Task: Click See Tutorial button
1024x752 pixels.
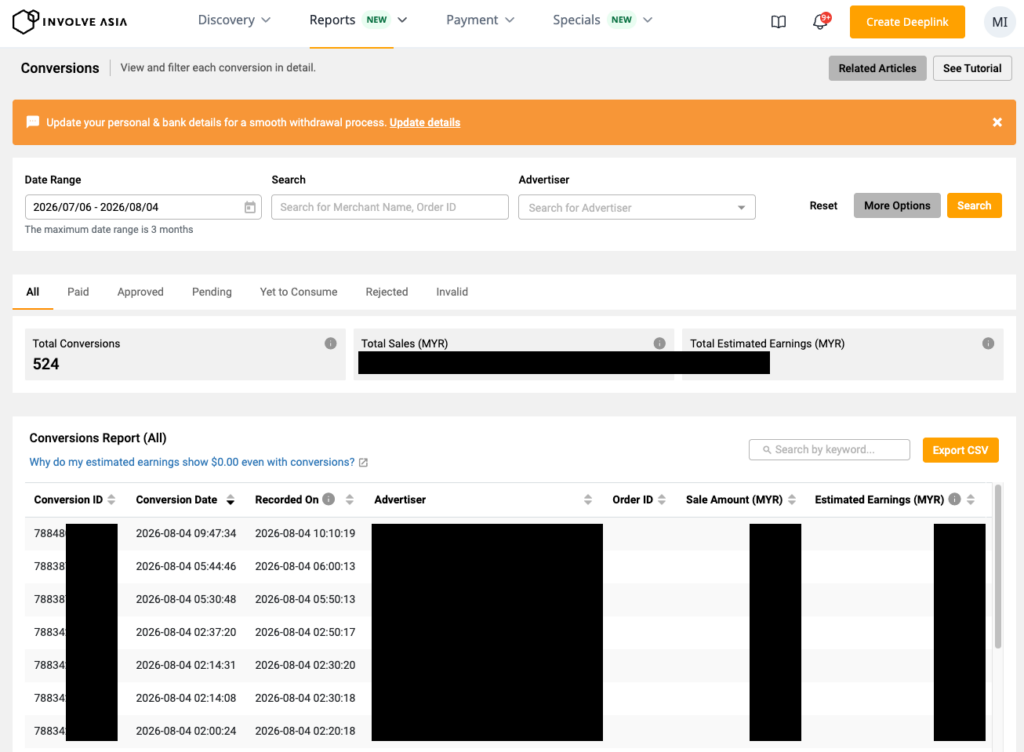Action: pos(972,68)
